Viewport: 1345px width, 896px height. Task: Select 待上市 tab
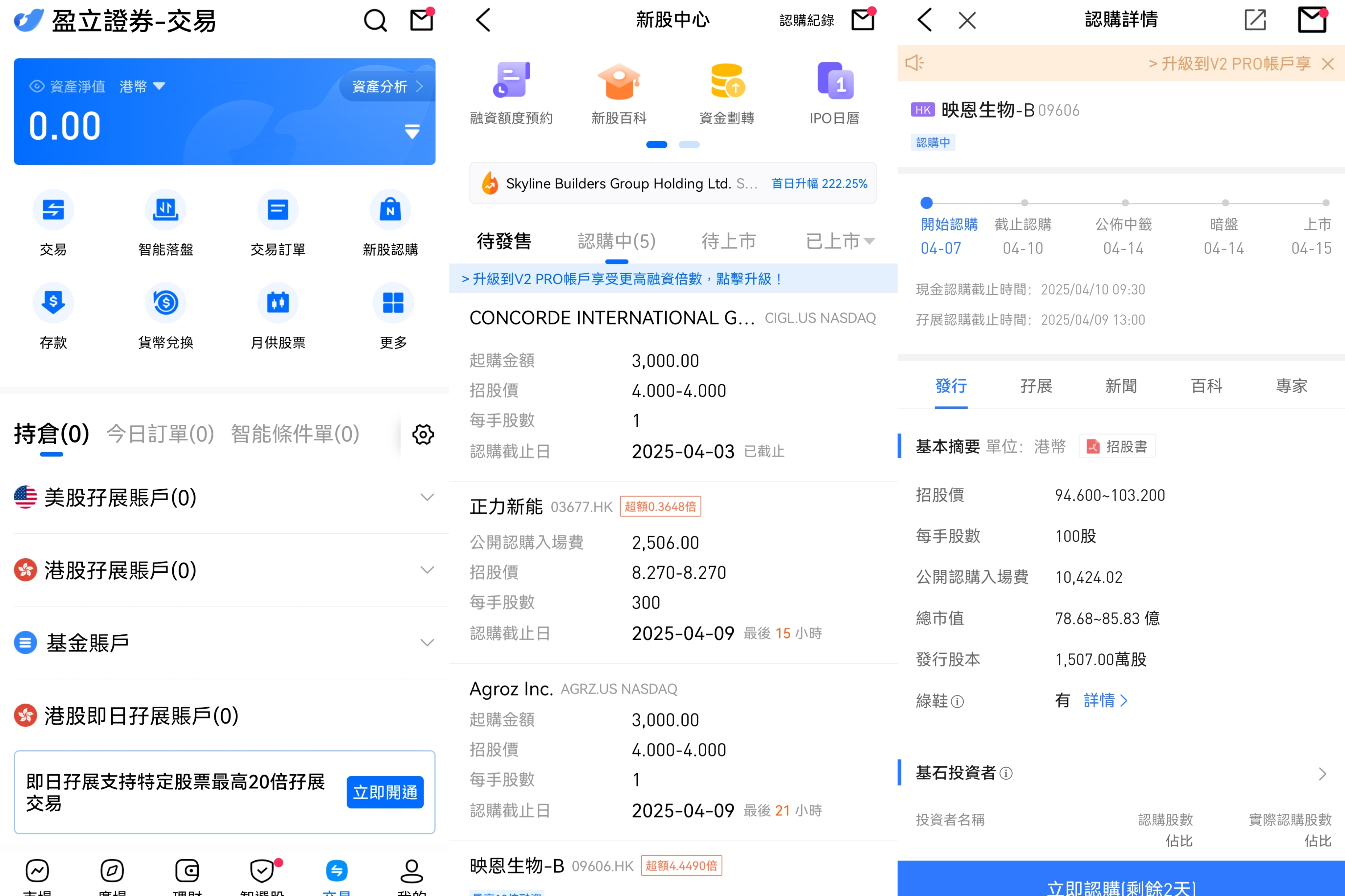[x=728, y=241]
